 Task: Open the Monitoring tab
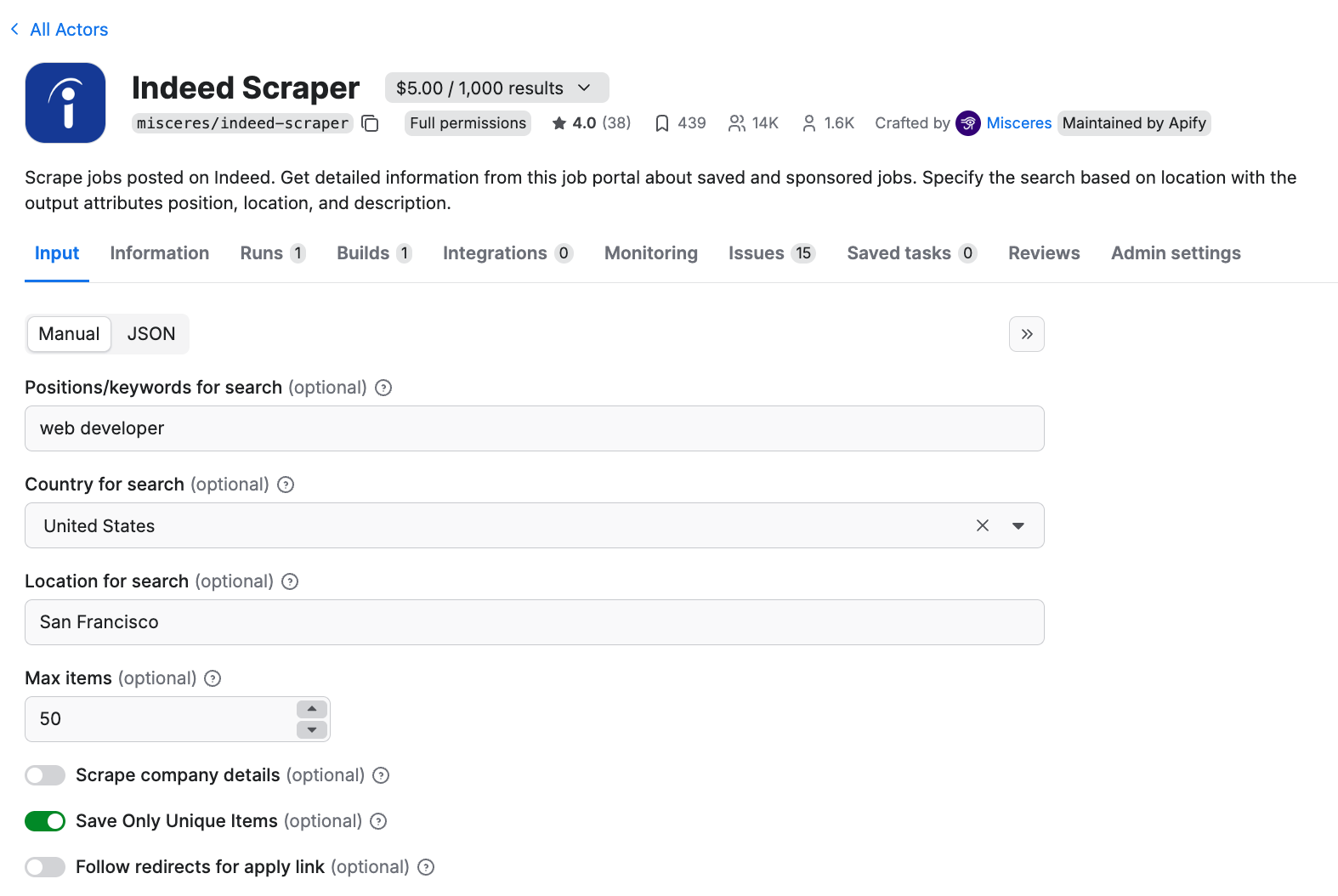[x=650, y=253]
